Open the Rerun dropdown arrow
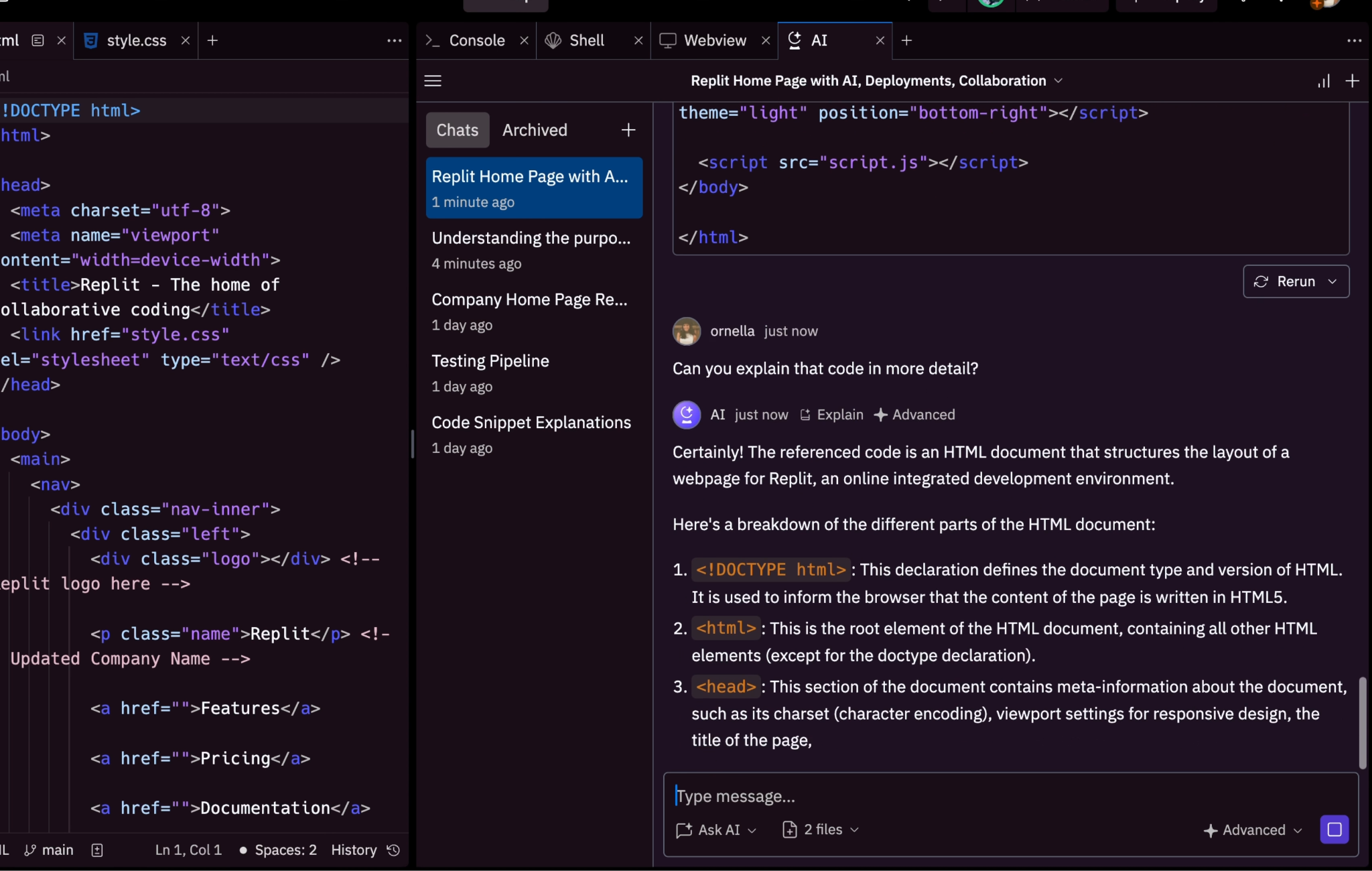 [1332, 281]
